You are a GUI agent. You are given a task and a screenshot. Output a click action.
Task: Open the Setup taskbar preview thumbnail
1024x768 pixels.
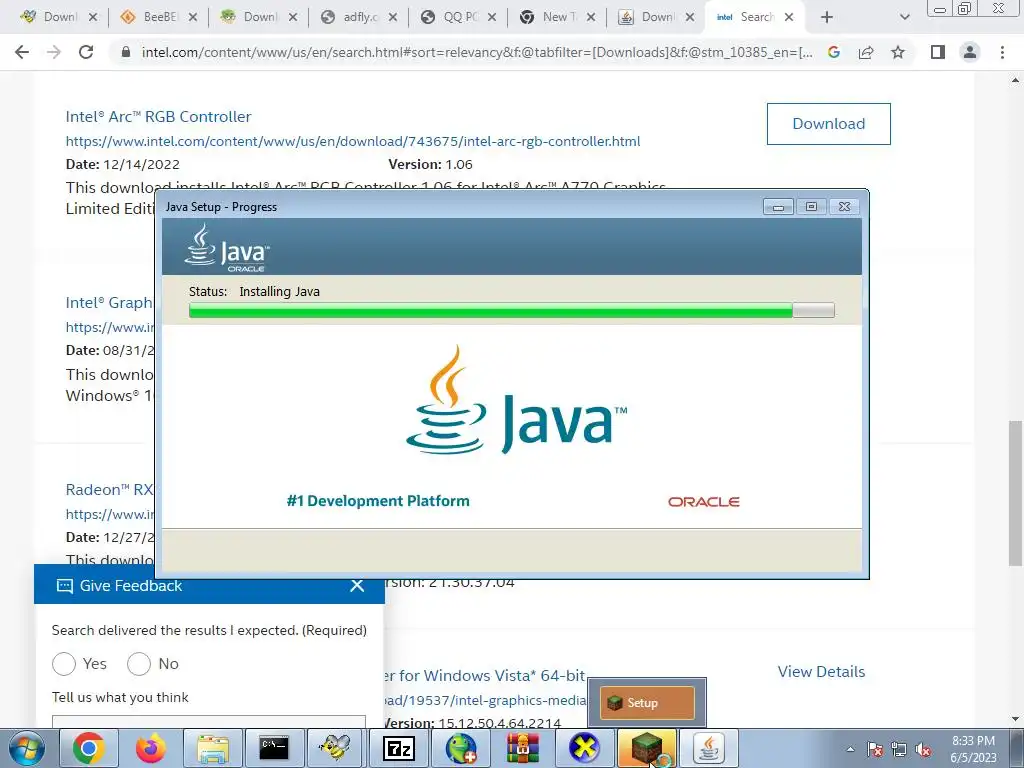point(647,703)
